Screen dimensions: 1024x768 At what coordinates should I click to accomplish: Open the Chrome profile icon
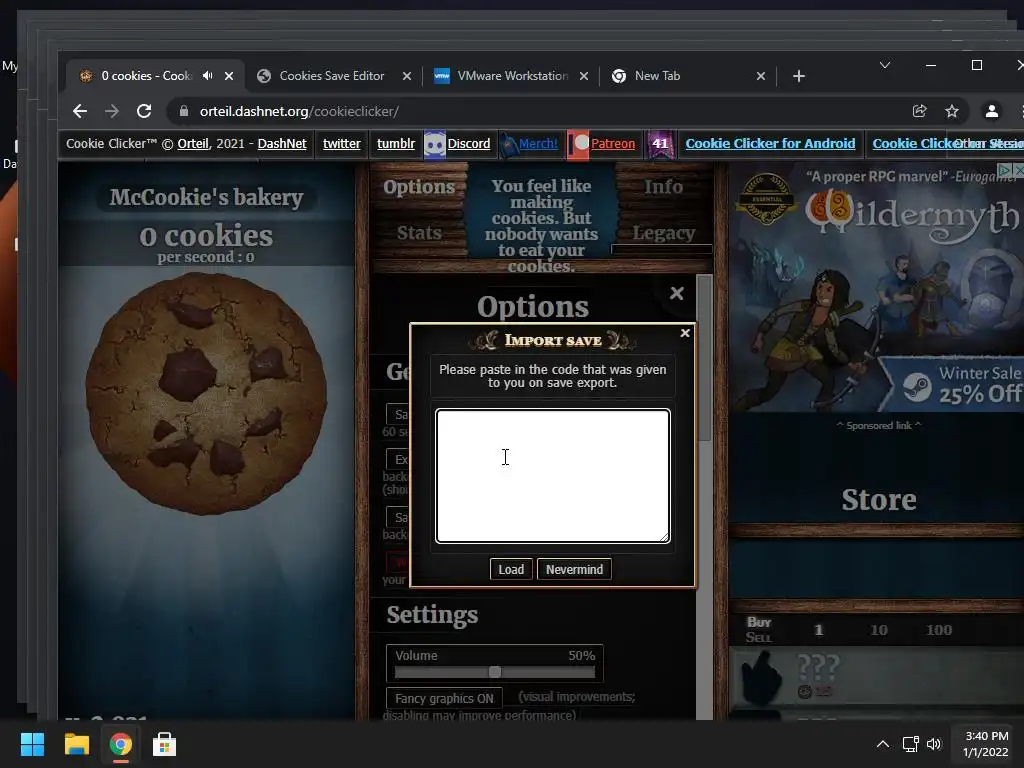click(991, 111)
